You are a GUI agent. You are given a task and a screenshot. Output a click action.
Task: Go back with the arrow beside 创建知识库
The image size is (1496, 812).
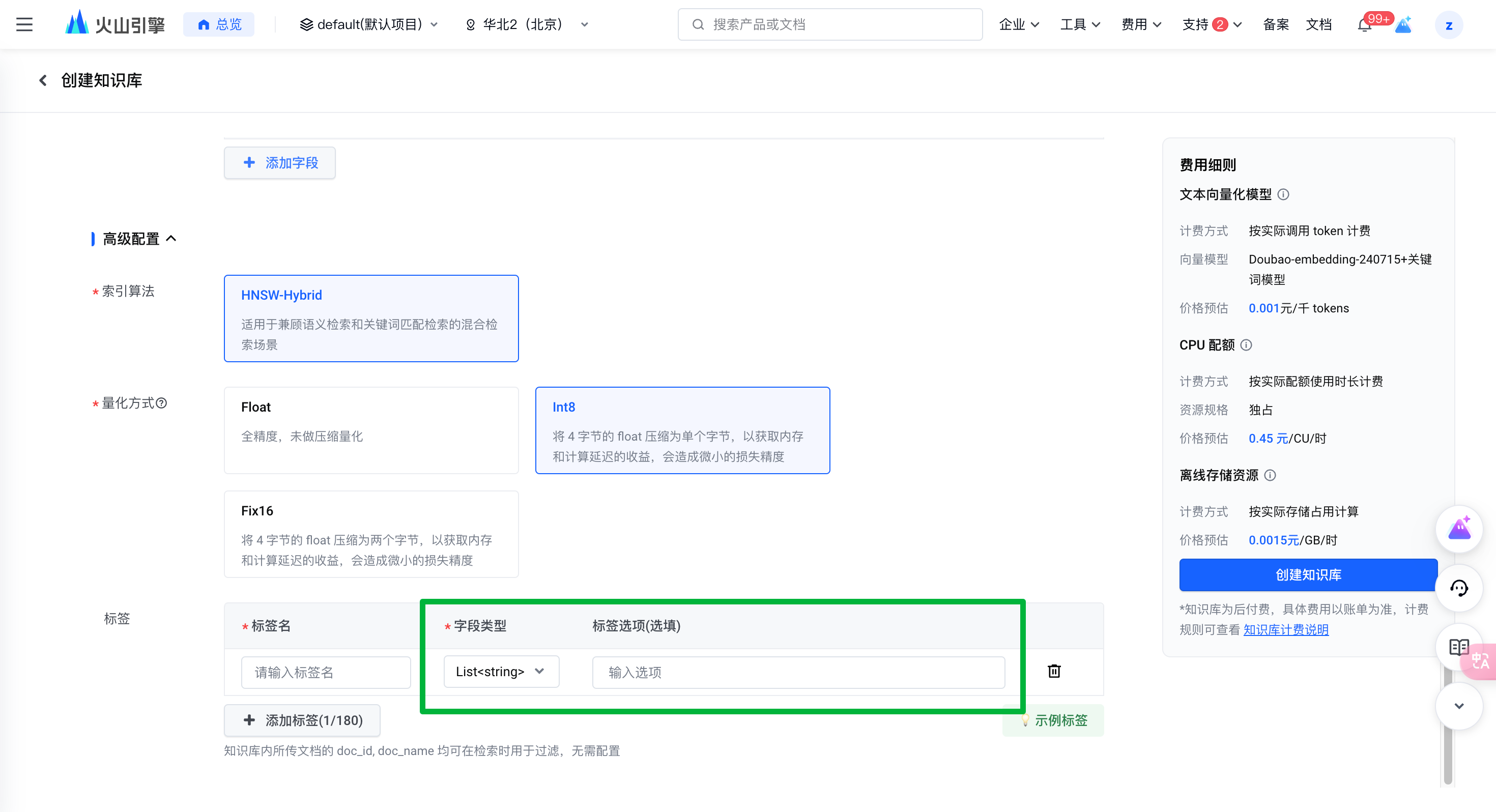pyautogui.click(x=43, y=80)
